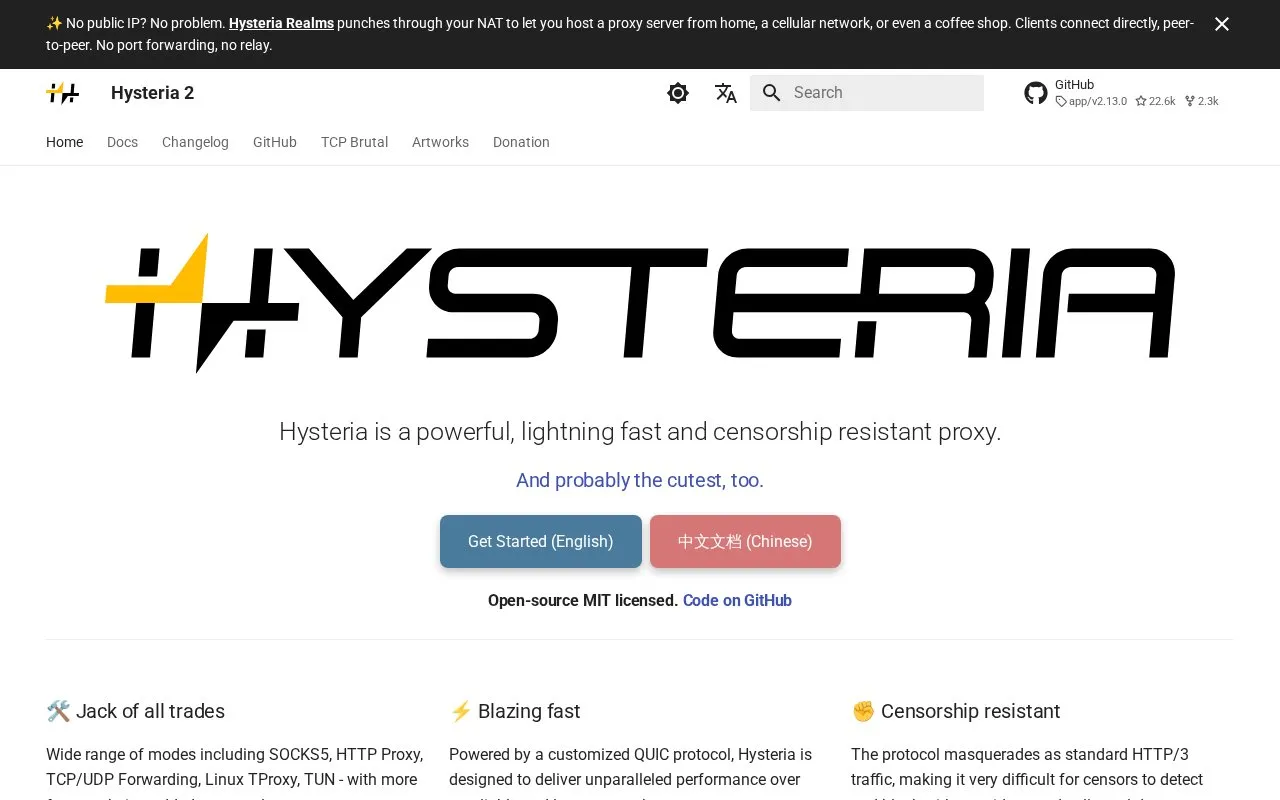Follow the Hysteria Realms banner link
This screenshot has width=1280, height=800.
point(281,23)
